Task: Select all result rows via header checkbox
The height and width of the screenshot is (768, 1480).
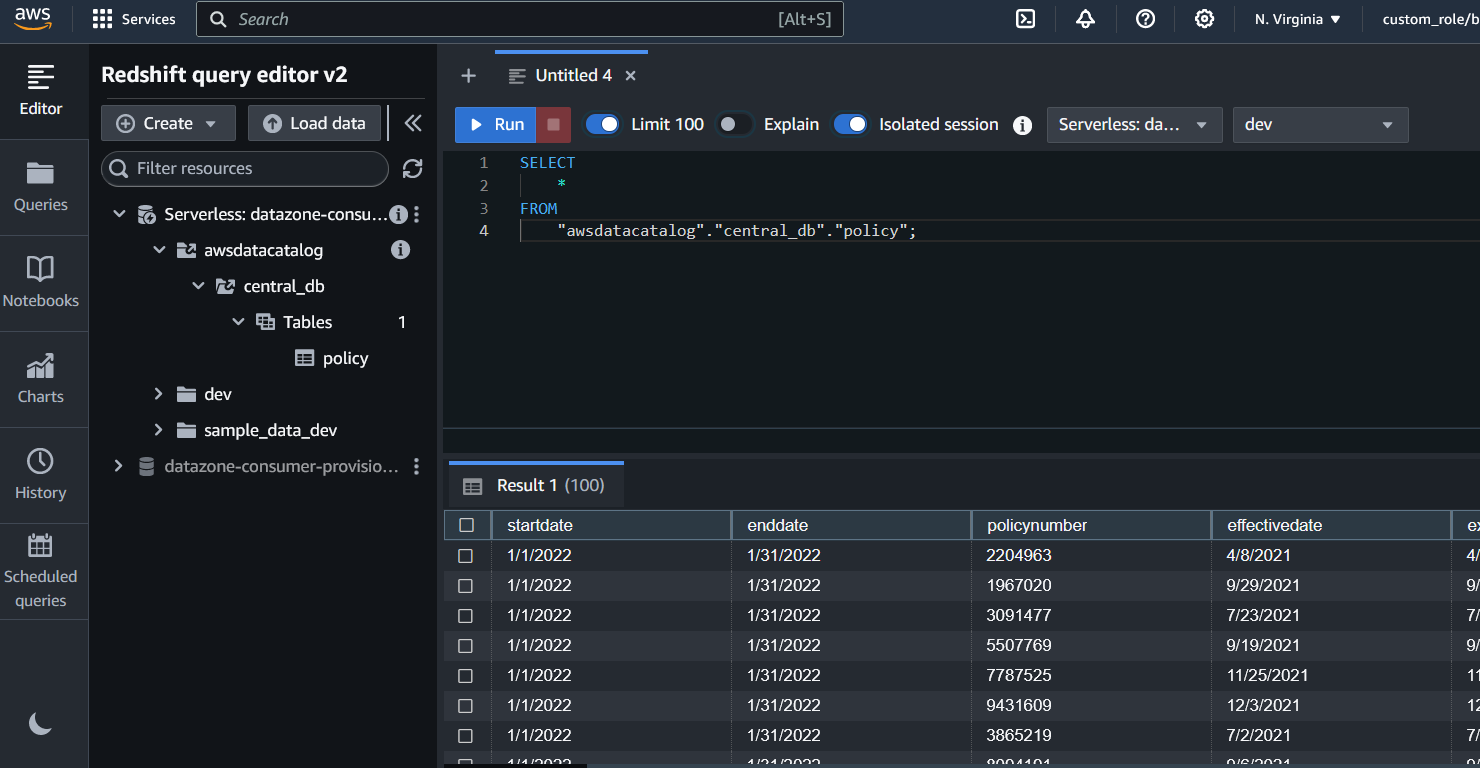Action: 466,524
